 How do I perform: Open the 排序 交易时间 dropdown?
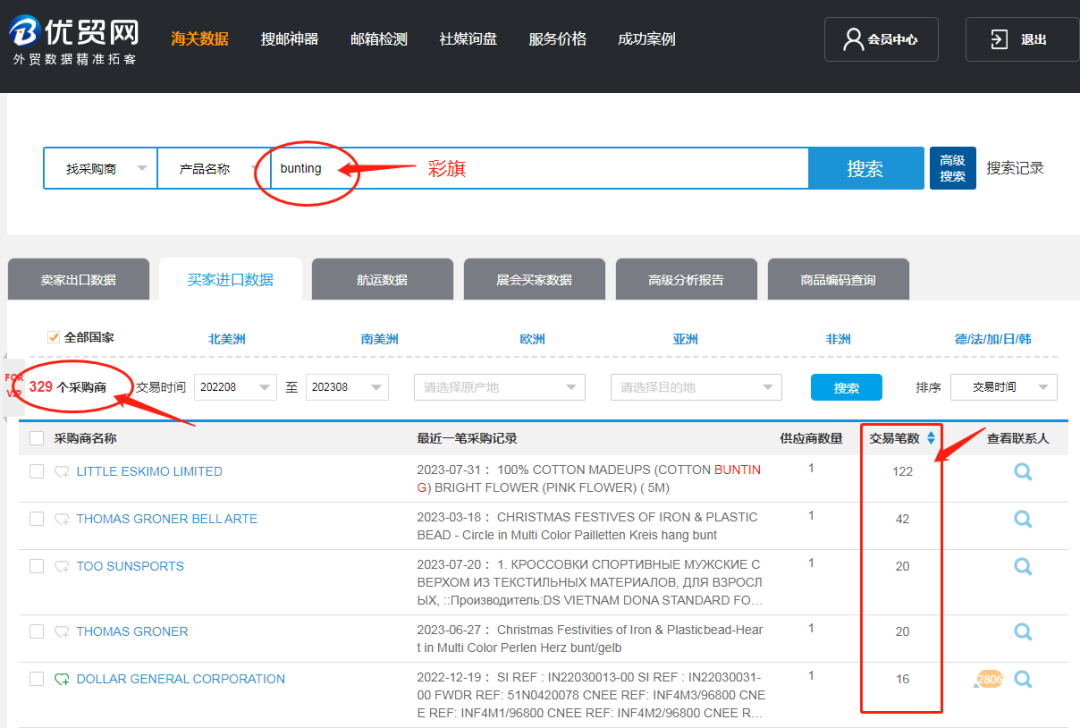point(1003,387)
